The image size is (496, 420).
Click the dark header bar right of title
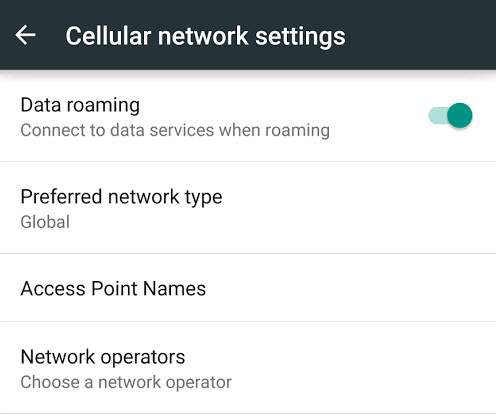(x=420, y=35)
